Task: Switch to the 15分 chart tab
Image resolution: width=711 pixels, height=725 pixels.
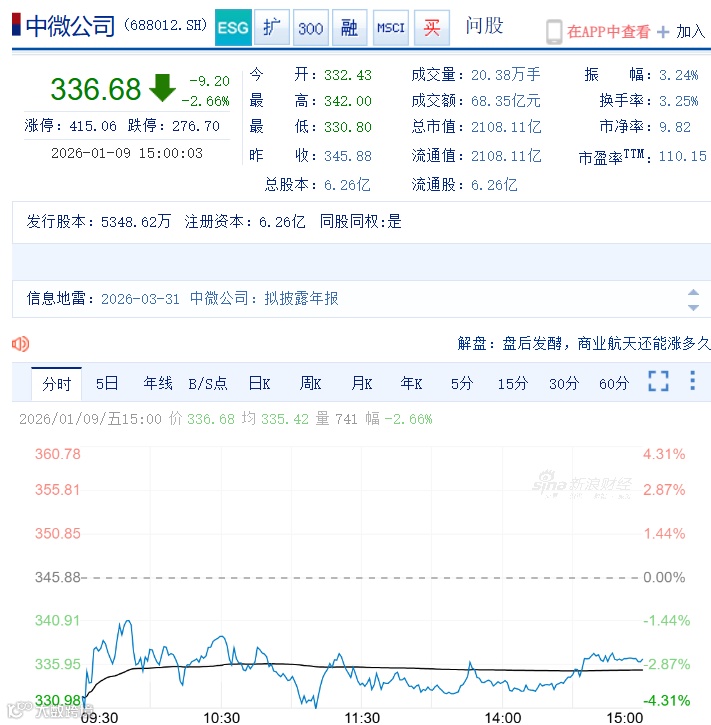Action: 513,383
